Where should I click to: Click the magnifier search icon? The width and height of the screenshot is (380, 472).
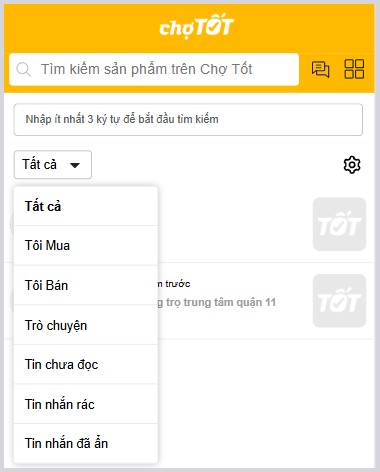click(23, 69)
